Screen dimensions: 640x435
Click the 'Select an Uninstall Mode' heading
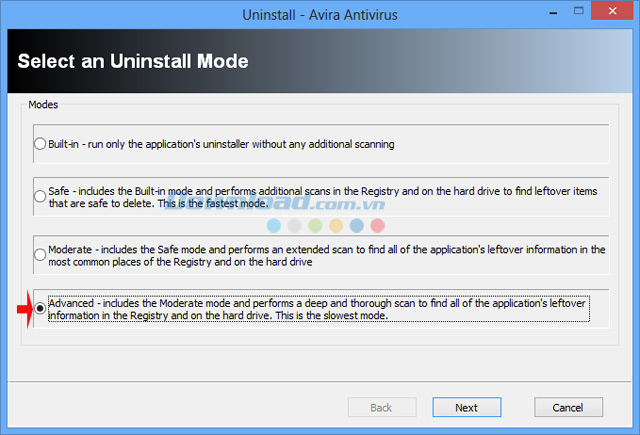click(x=133, y=61)
